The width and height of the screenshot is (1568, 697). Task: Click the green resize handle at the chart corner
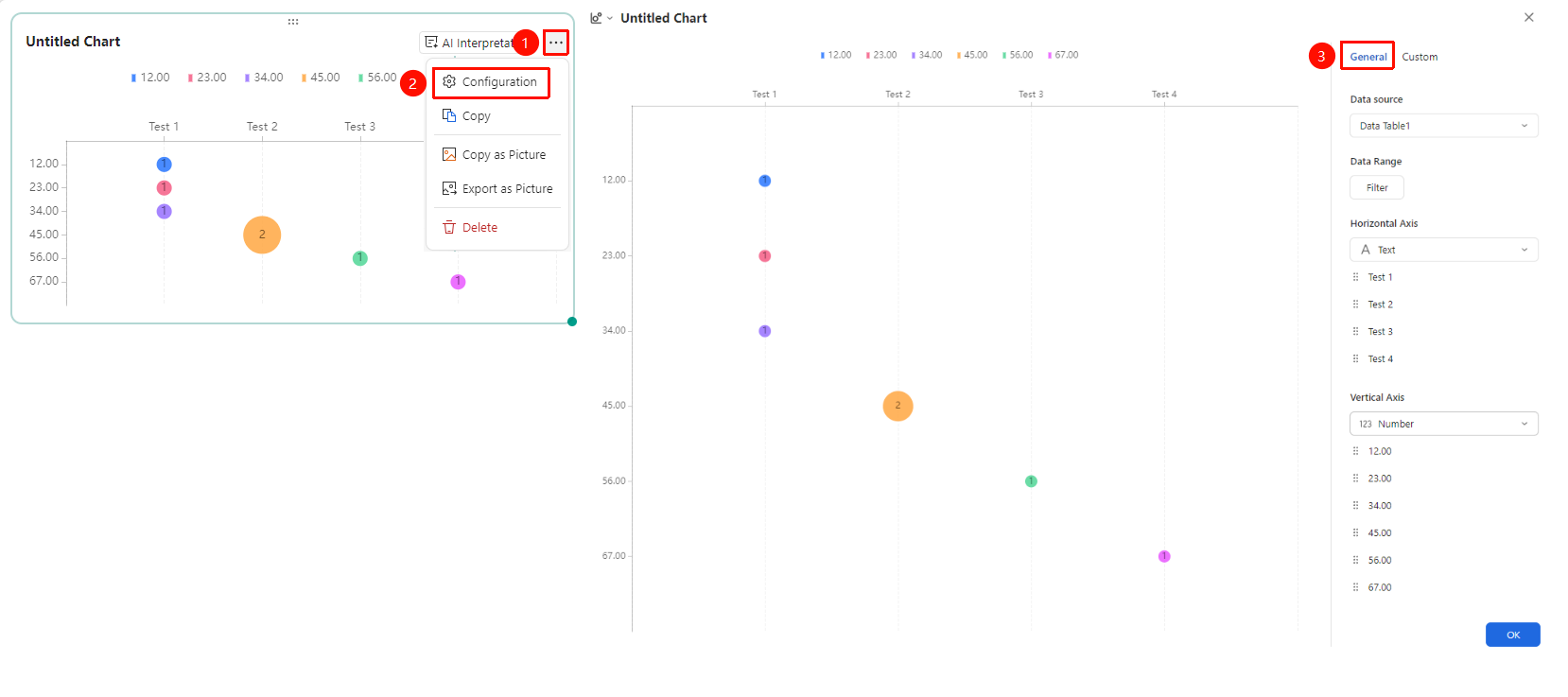tap(572, 322)
